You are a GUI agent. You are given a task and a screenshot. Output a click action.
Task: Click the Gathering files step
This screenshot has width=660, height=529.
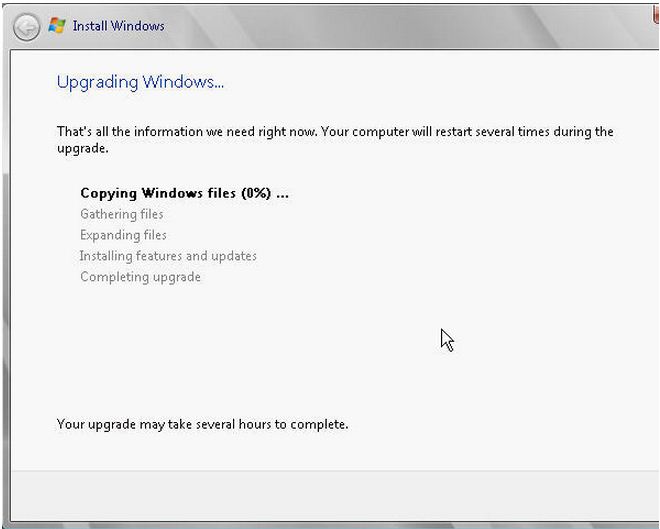pos(122,214)
